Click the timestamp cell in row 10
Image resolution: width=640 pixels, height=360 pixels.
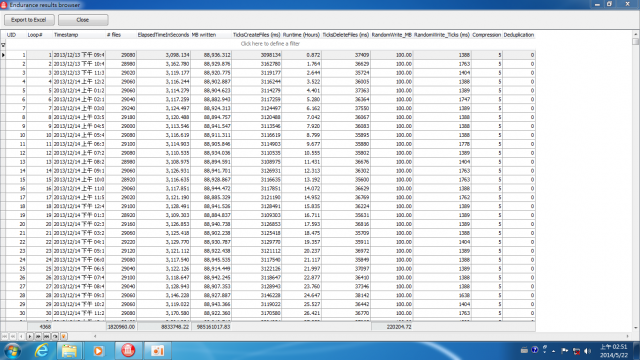point(79,135)
